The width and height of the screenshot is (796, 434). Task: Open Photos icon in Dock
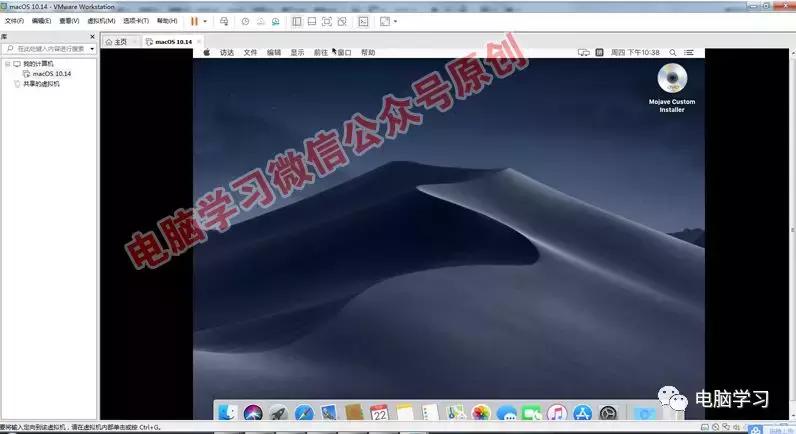[x=481, y=414]
